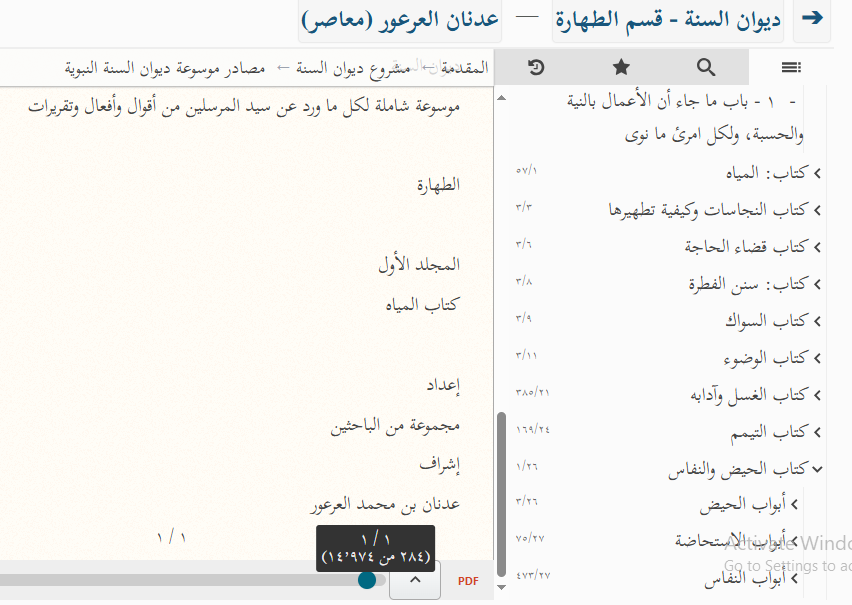Click breadcrumb مصادر موسوعة ديوان السنة النبوية
This screenshot has width=852, height=605.
point(165,68)
